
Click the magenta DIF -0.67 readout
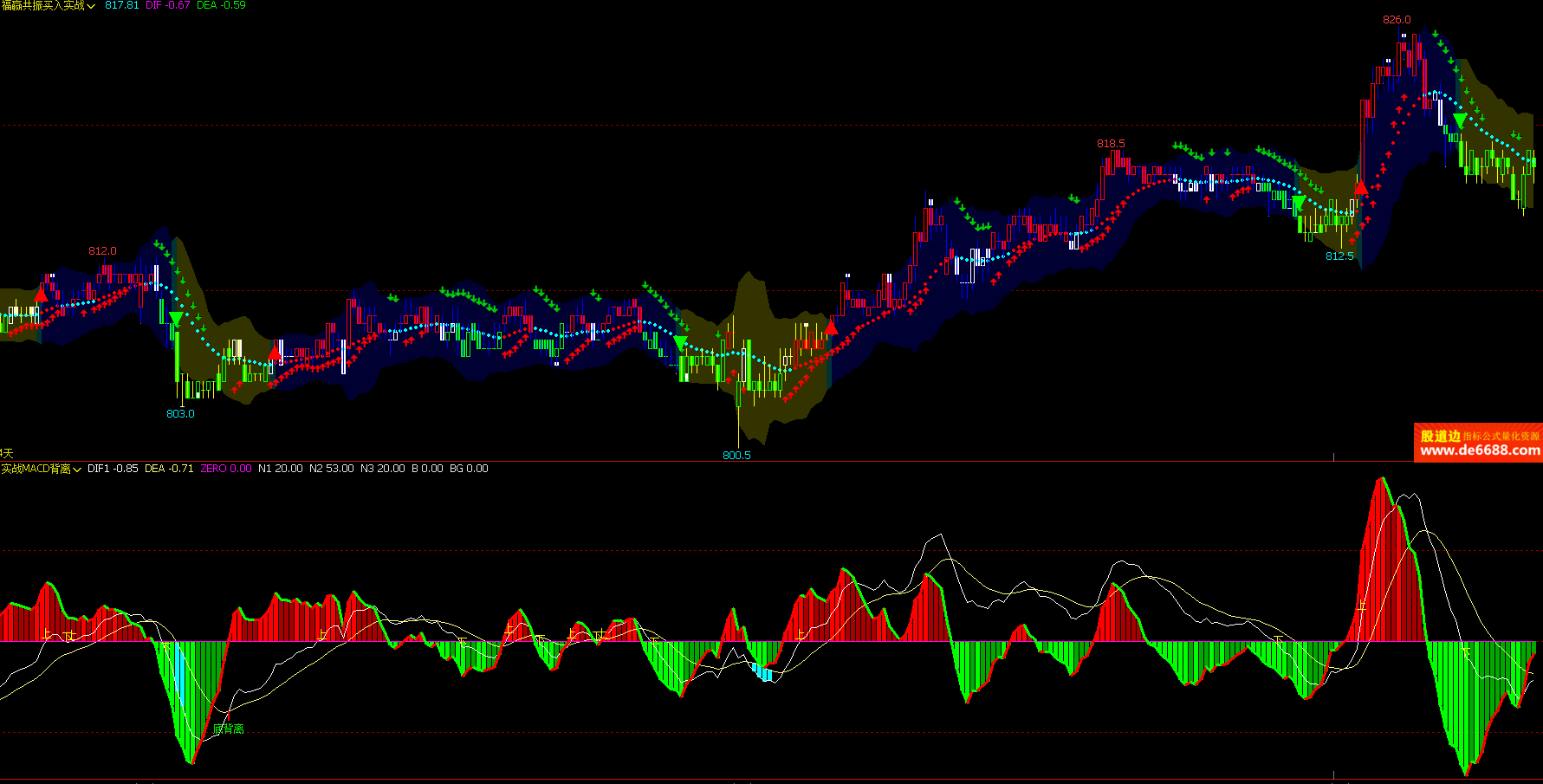point(168,5)
